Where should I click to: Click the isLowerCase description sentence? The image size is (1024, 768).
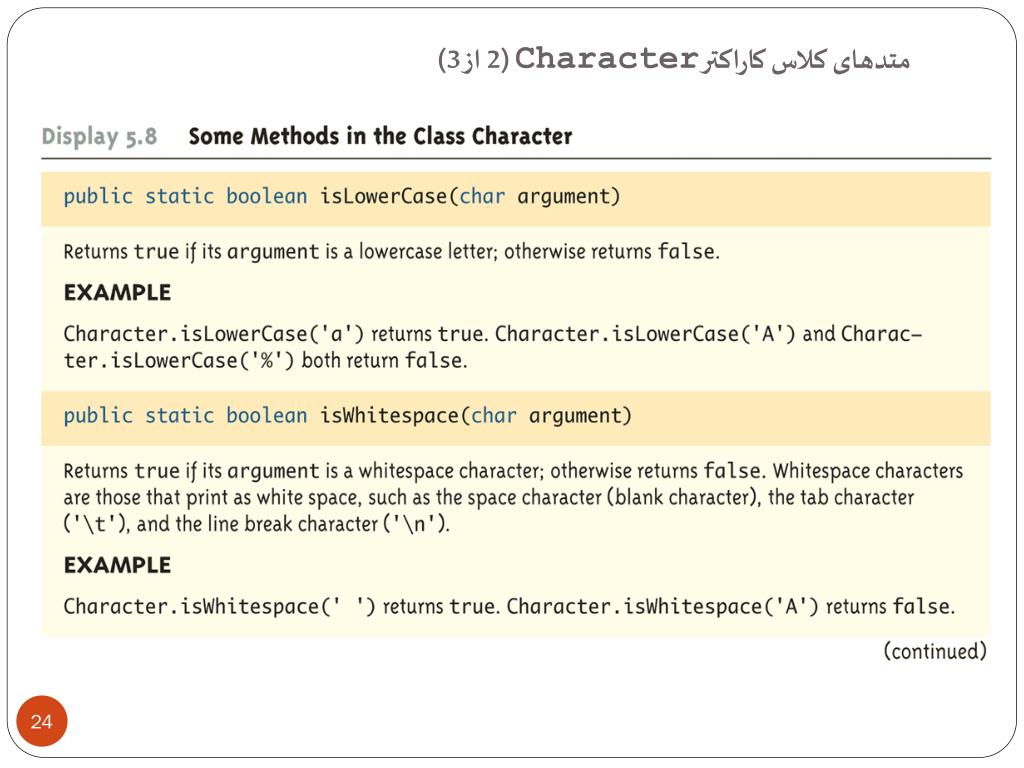(x=391, y=251)
